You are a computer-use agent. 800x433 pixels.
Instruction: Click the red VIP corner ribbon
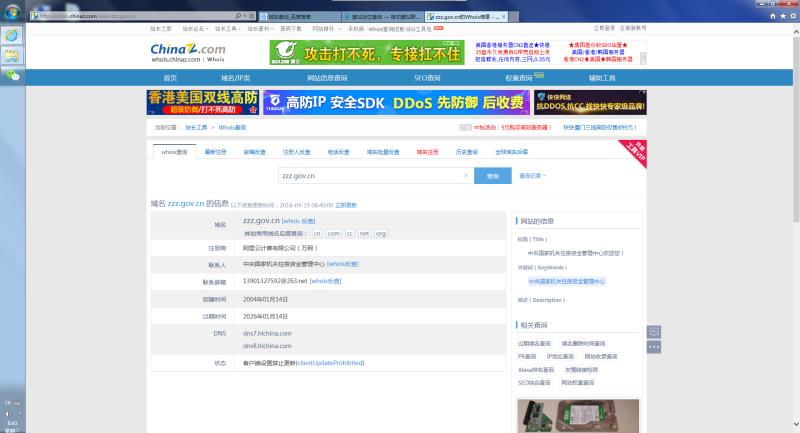pos(635,151)
